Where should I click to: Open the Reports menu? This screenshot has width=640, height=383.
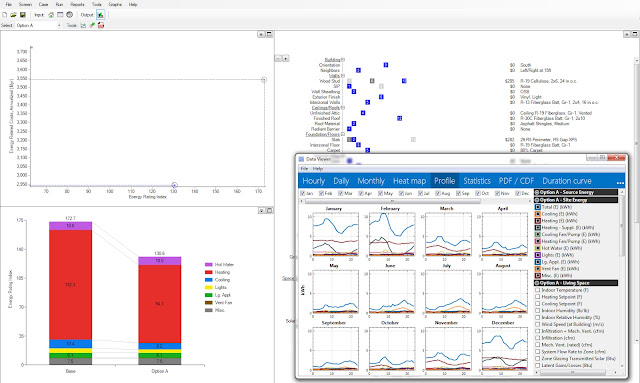point(77,4)
